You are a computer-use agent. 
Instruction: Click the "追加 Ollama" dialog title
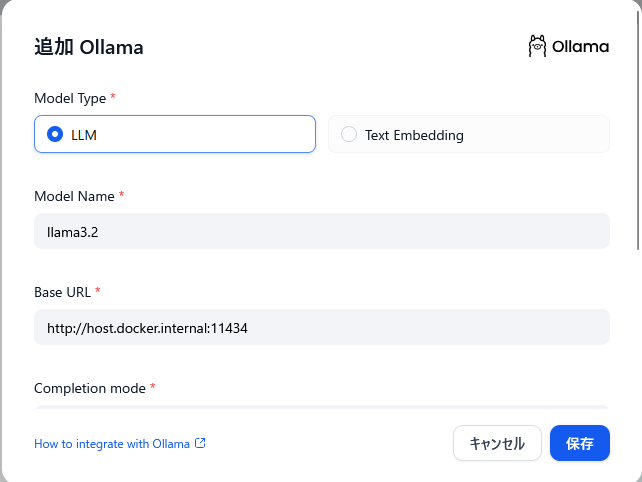[x=89, y=47]
